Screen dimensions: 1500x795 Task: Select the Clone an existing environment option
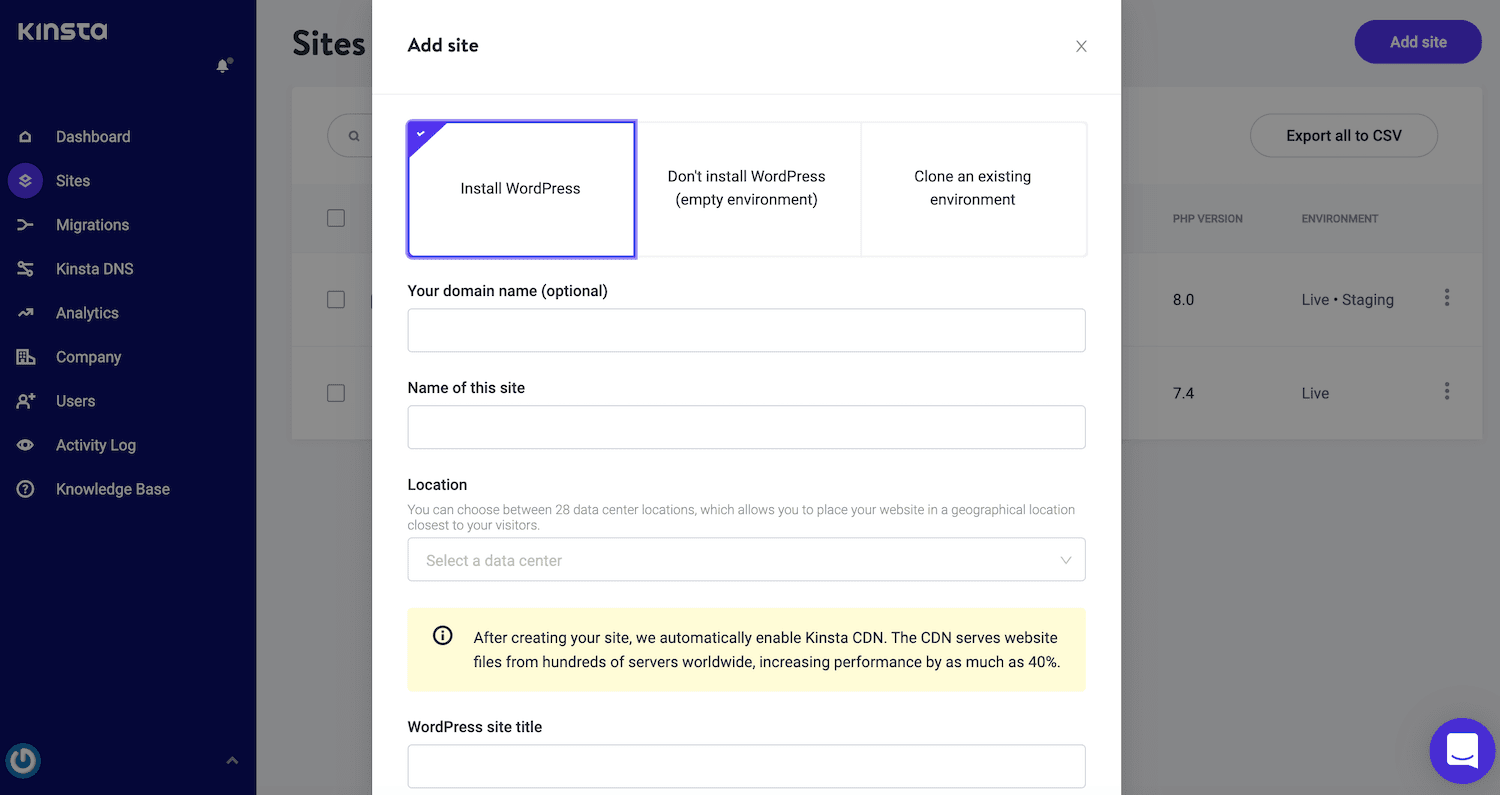coord(972,189)
